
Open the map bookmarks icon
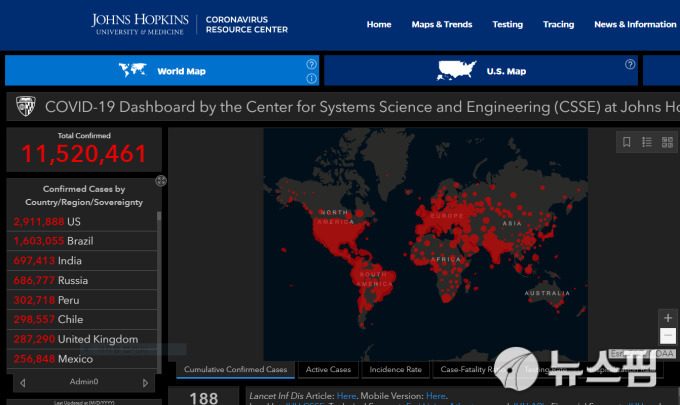click(627, 142)
